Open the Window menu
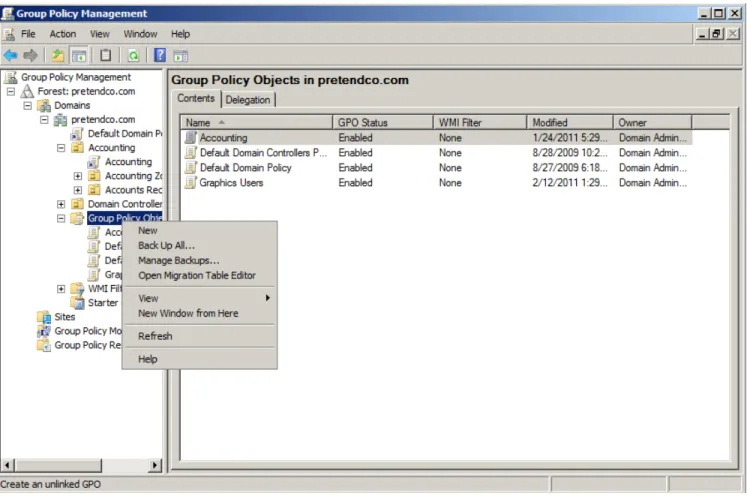This screenshot has width=747, height=496. click(x=140, y=34)
